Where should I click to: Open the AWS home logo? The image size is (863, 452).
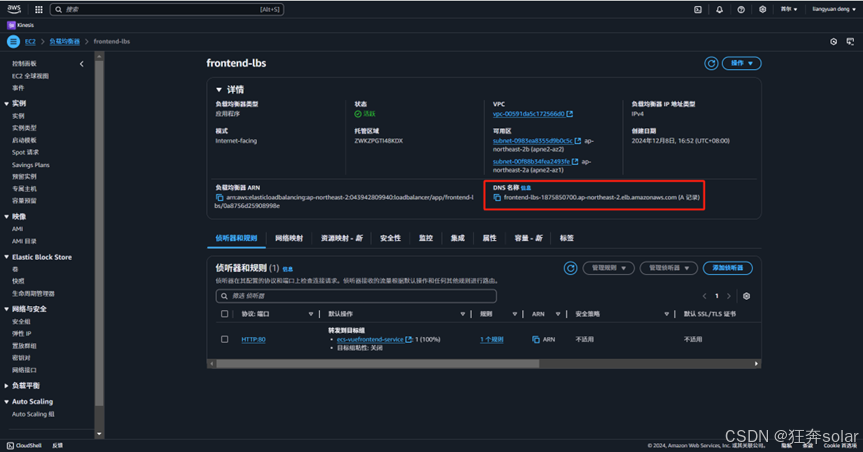click(x=14, y=9)
